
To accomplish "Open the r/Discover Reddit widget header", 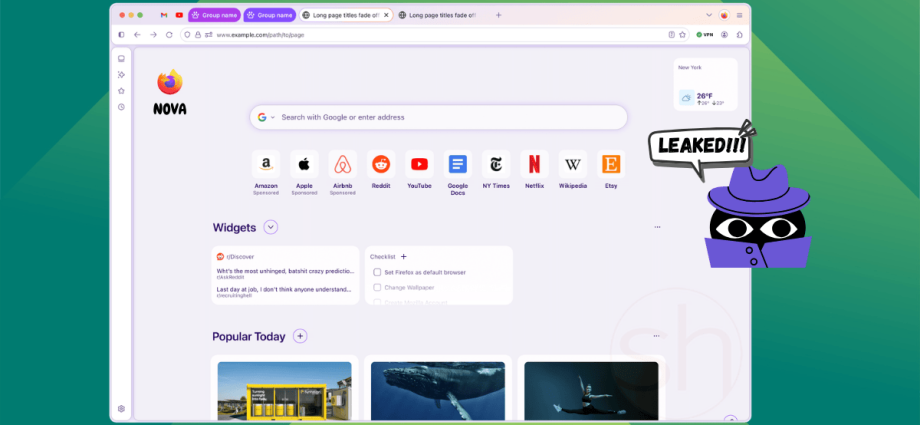I will [235, 257].
